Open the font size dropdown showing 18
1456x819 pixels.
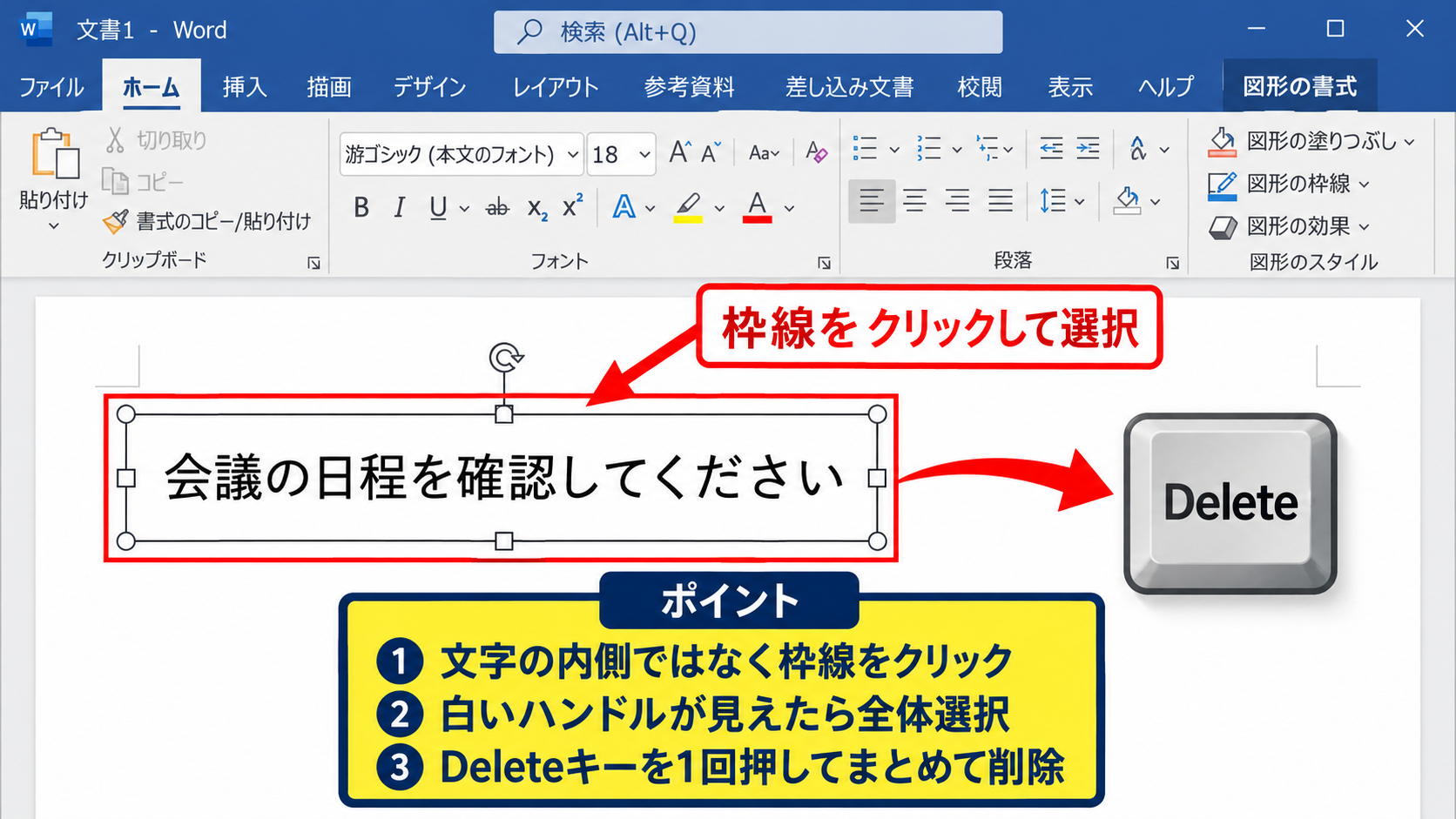tap(644, 155)
